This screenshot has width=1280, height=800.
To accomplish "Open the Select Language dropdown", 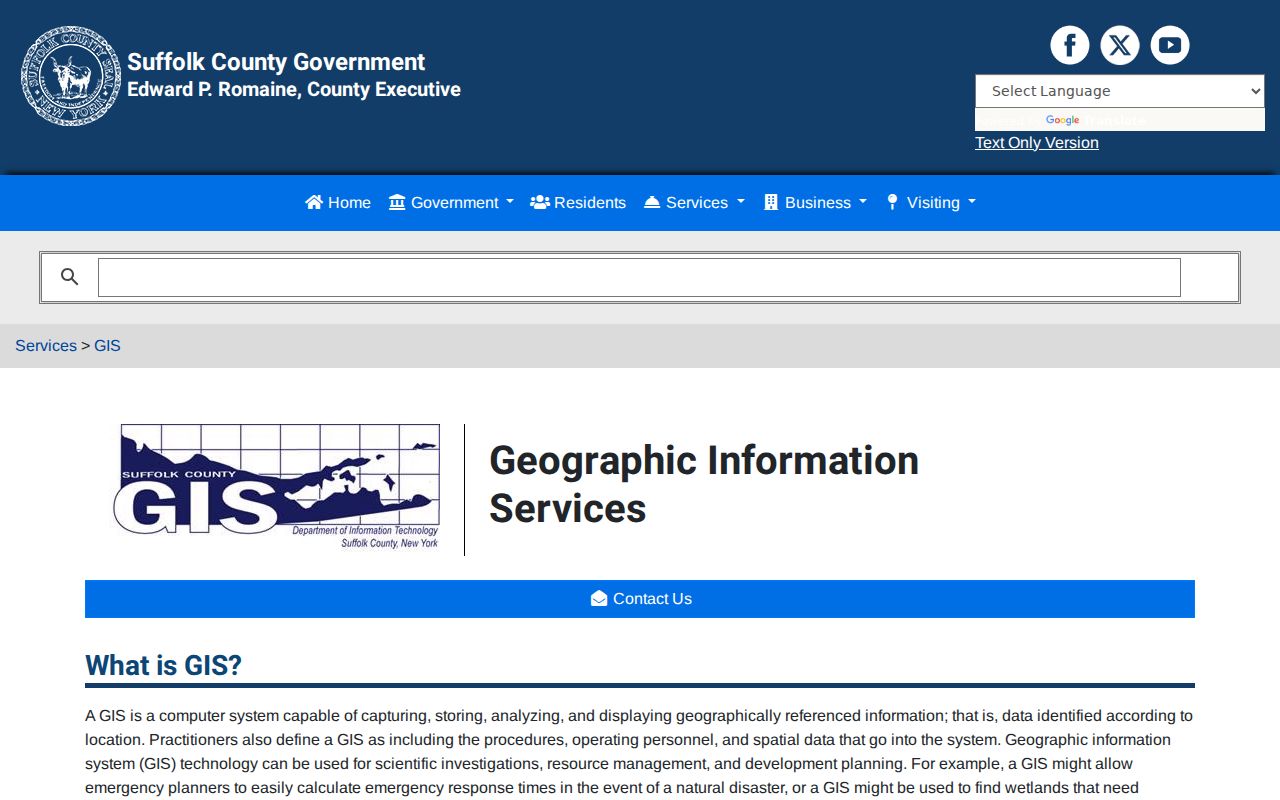I will (x=1119, y=91).
